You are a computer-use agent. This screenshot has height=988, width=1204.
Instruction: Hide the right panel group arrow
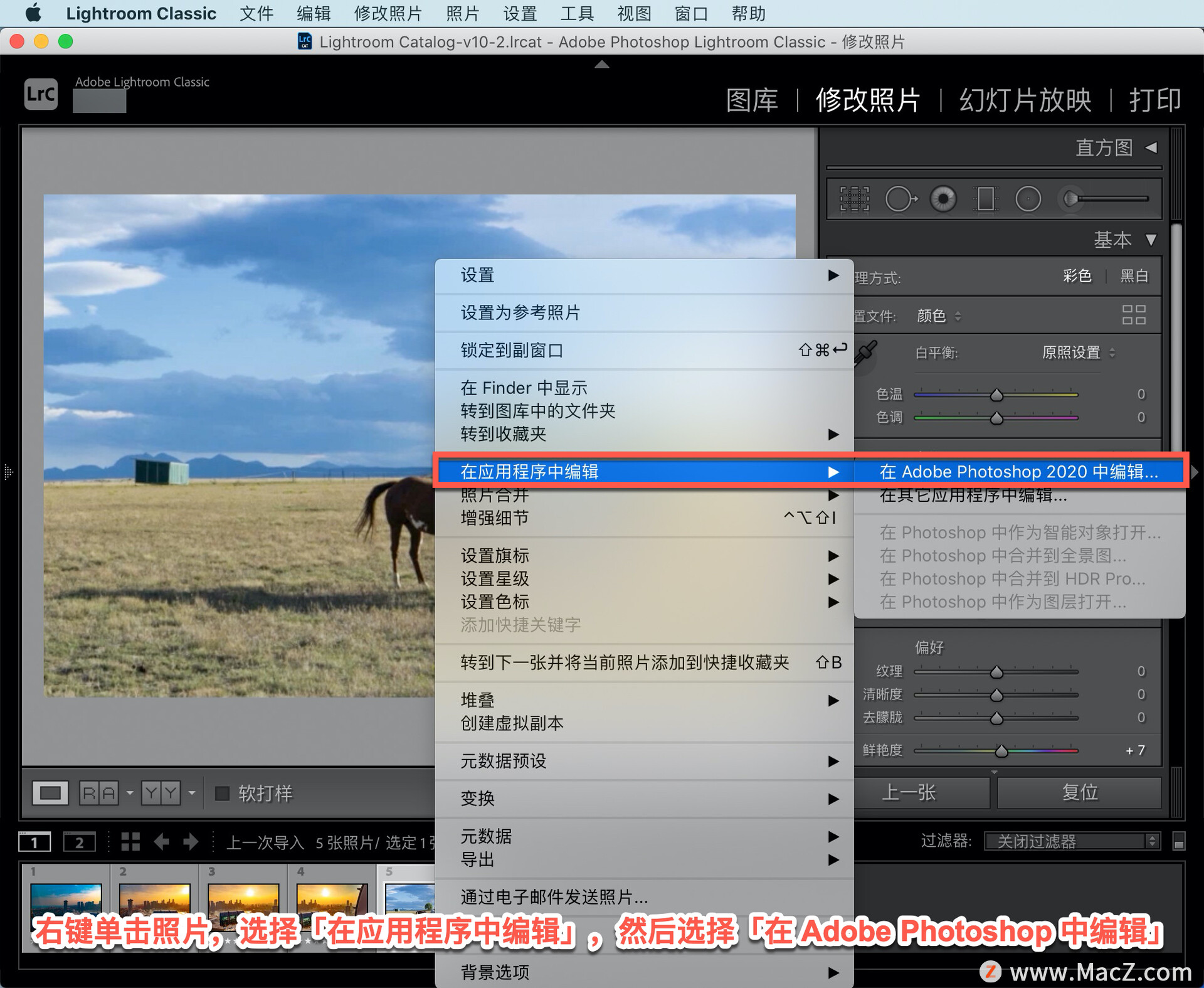click(1195, 472)
